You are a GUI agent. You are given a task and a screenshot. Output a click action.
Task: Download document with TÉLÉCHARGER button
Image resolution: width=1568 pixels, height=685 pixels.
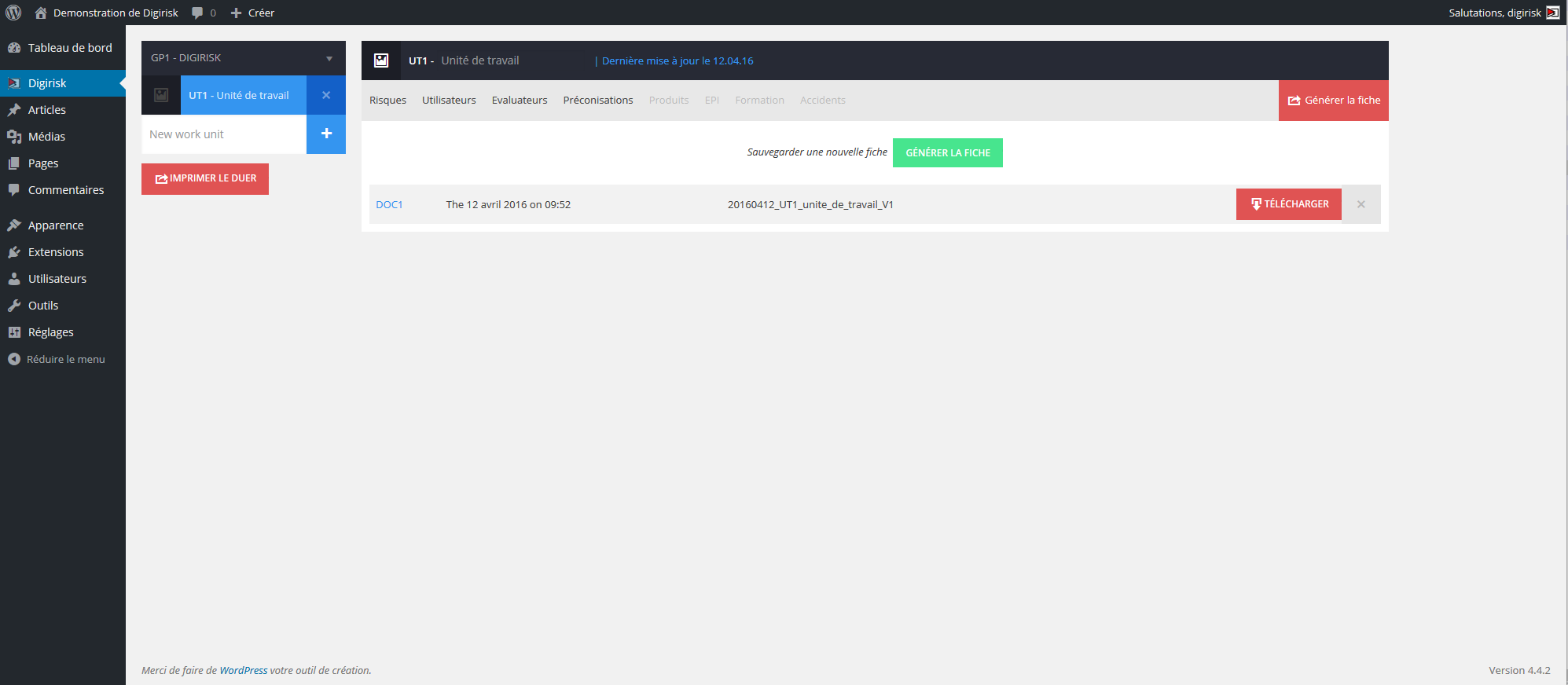1289,204
